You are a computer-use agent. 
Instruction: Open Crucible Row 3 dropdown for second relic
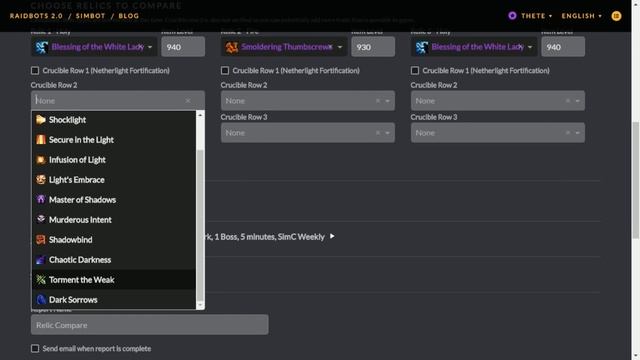pos(387,133)
